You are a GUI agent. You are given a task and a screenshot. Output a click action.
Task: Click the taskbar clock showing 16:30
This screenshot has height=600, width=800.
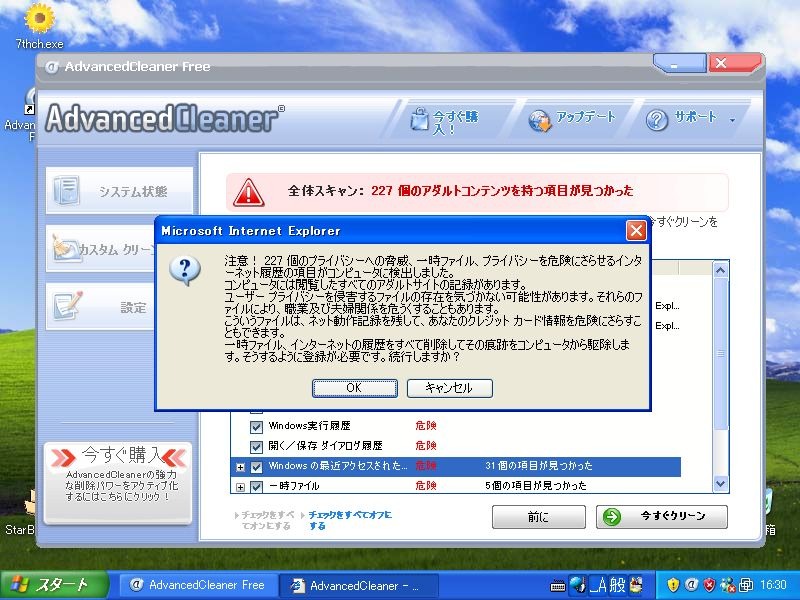pos(773,585)
